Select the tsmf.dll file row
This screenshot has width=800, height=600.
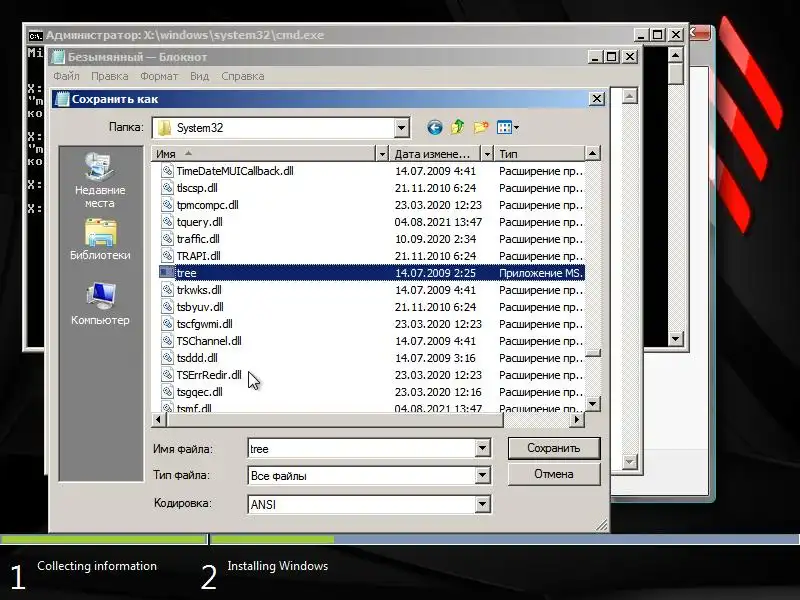[371, 408]
